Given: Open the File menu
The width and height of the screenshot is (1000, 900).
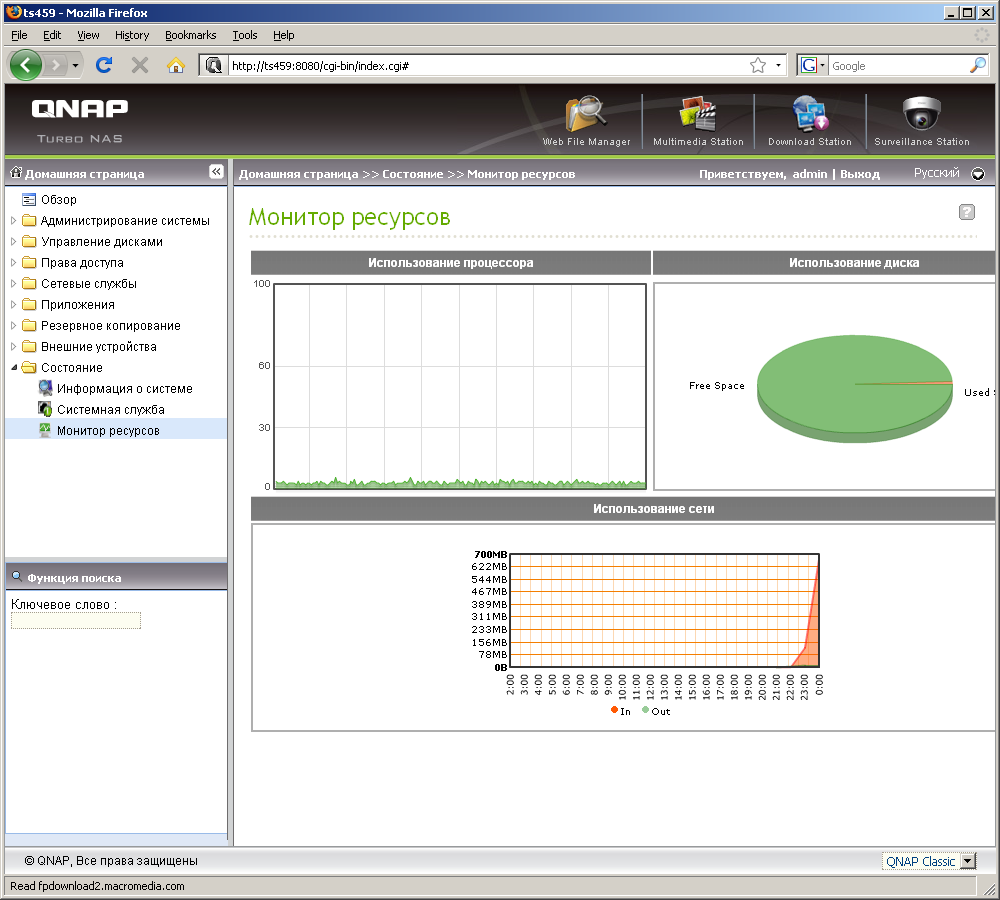Looking at the screenshot, I should (x=19, y=35).
